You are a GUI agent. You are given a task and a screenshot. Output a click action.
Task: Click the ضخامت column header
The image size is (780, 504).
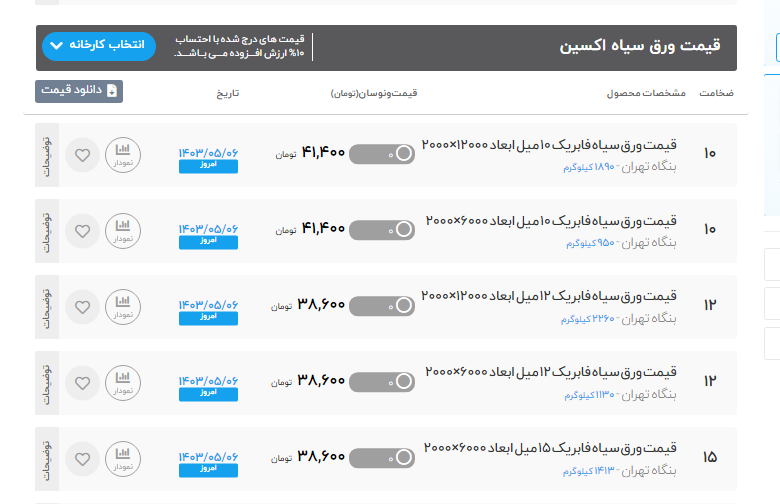(x=715, y=93)
